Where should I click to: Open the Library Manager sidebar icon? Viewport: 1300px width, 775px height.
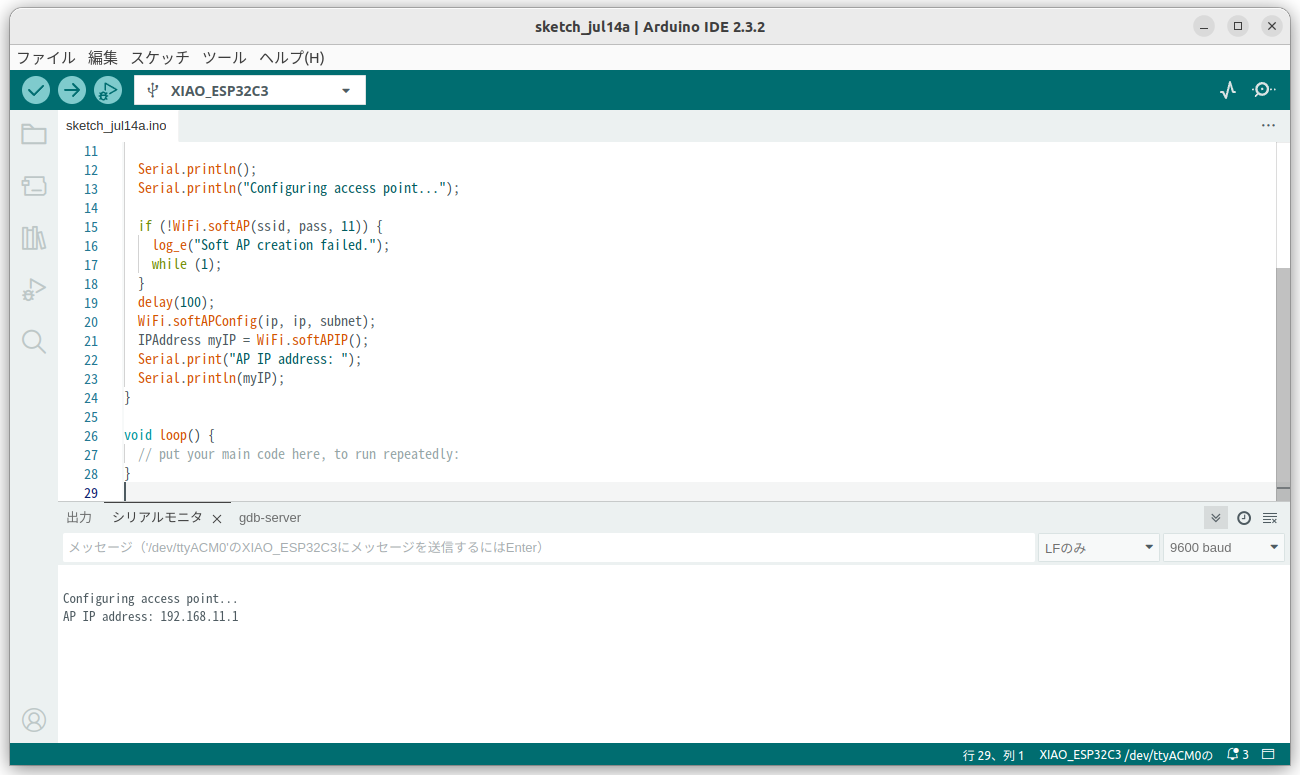coord(33,238)
